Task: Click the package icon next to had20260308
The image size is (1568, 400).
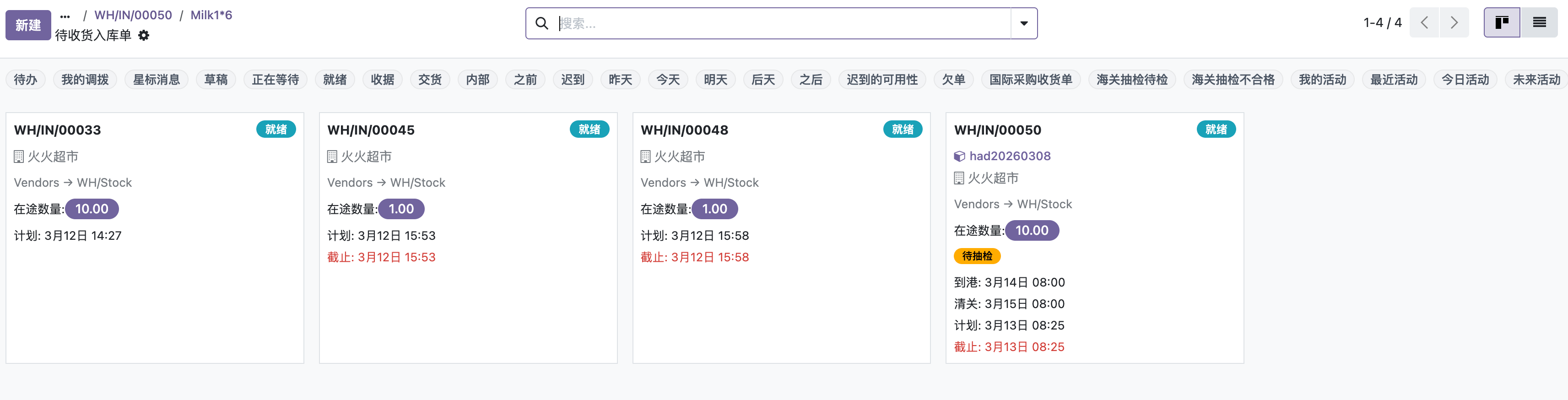Action: coord(959,157)
